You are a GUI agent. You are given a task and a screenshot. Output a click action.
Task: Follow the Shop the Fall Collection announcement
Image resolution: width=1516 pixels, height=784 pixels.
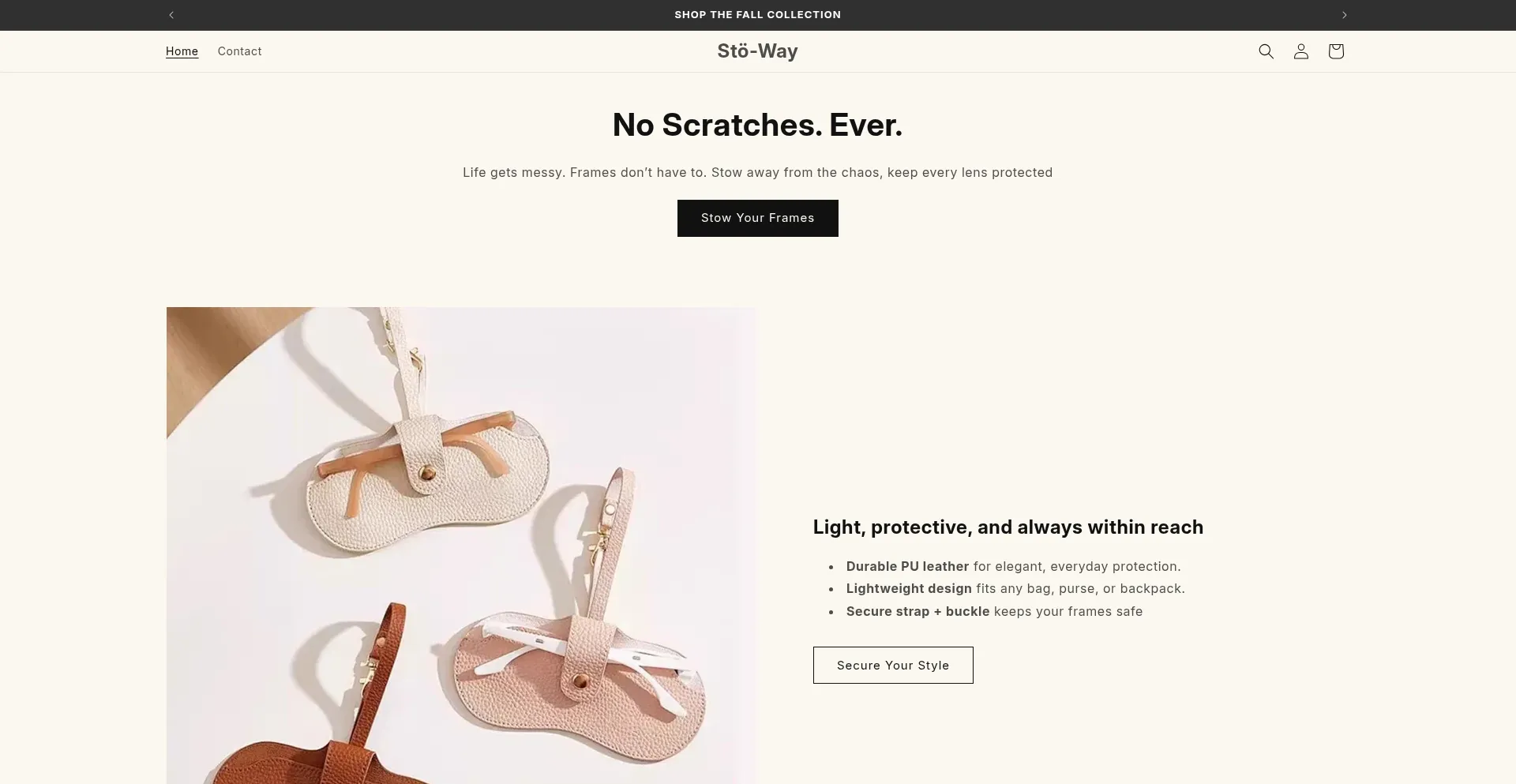click(757, 15)
